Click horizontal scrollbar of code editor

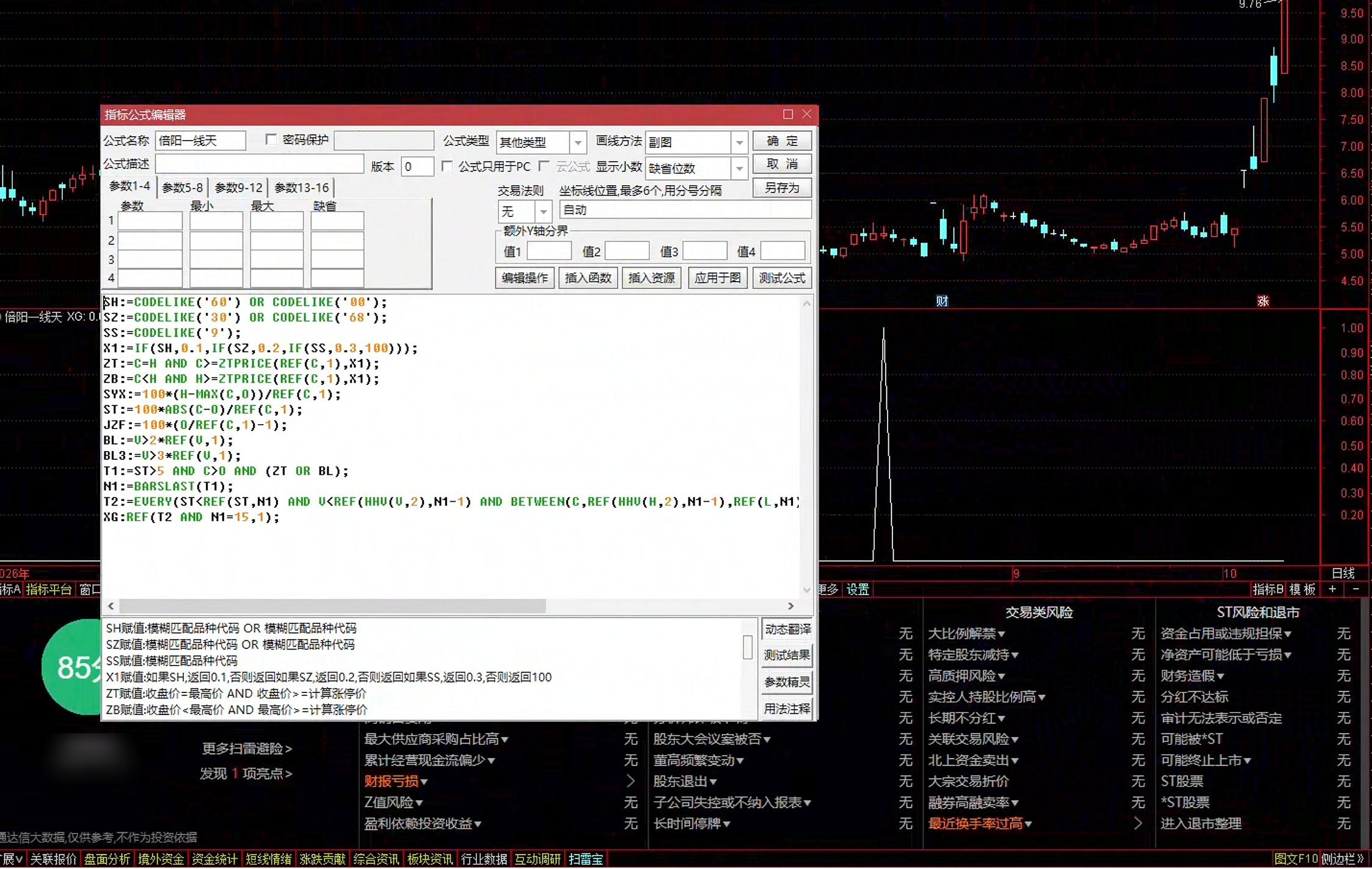click(332, 606)
